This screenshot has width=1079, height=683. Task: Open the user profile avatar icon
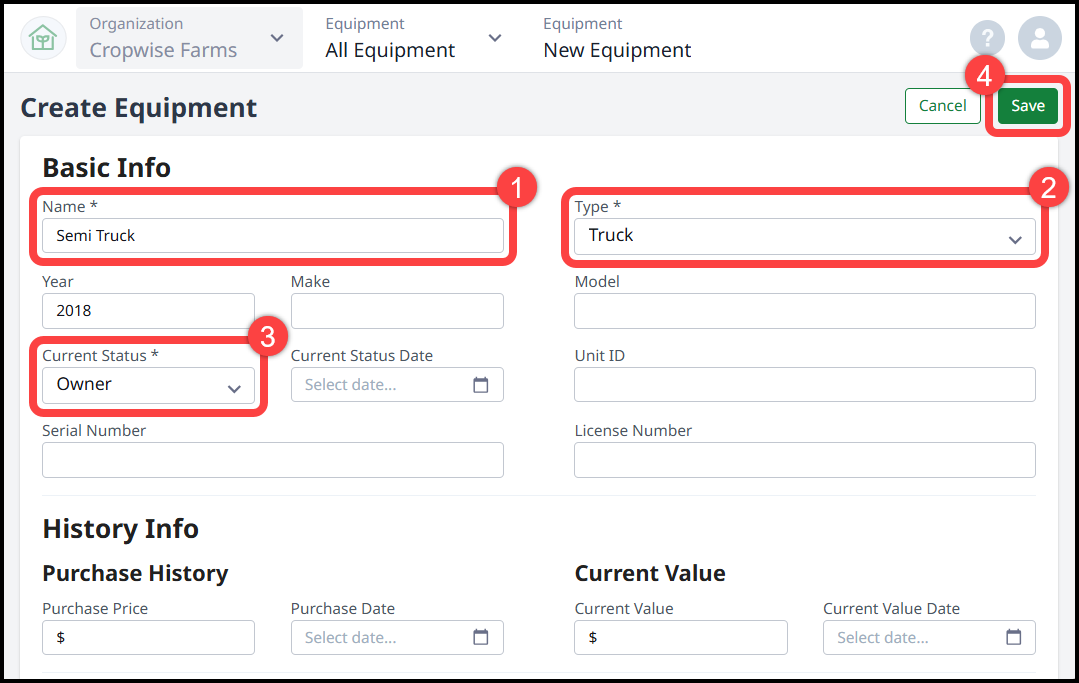tap(1039, 39)
